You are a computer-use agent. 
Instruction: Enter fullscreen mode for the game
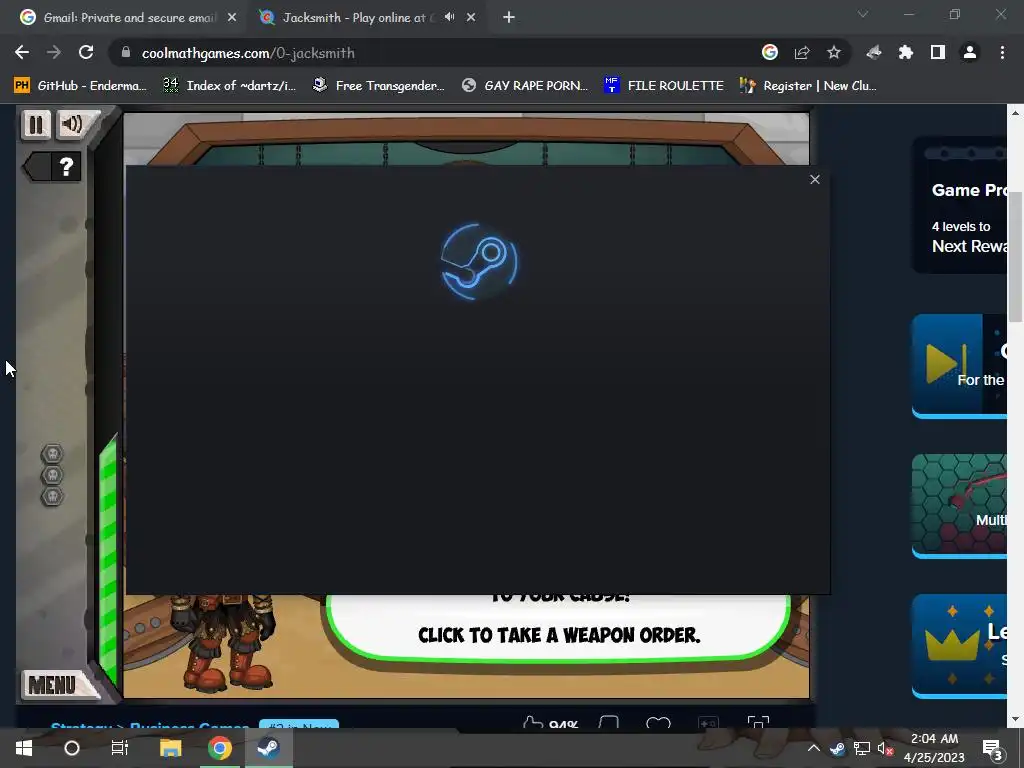click(758, 722)
